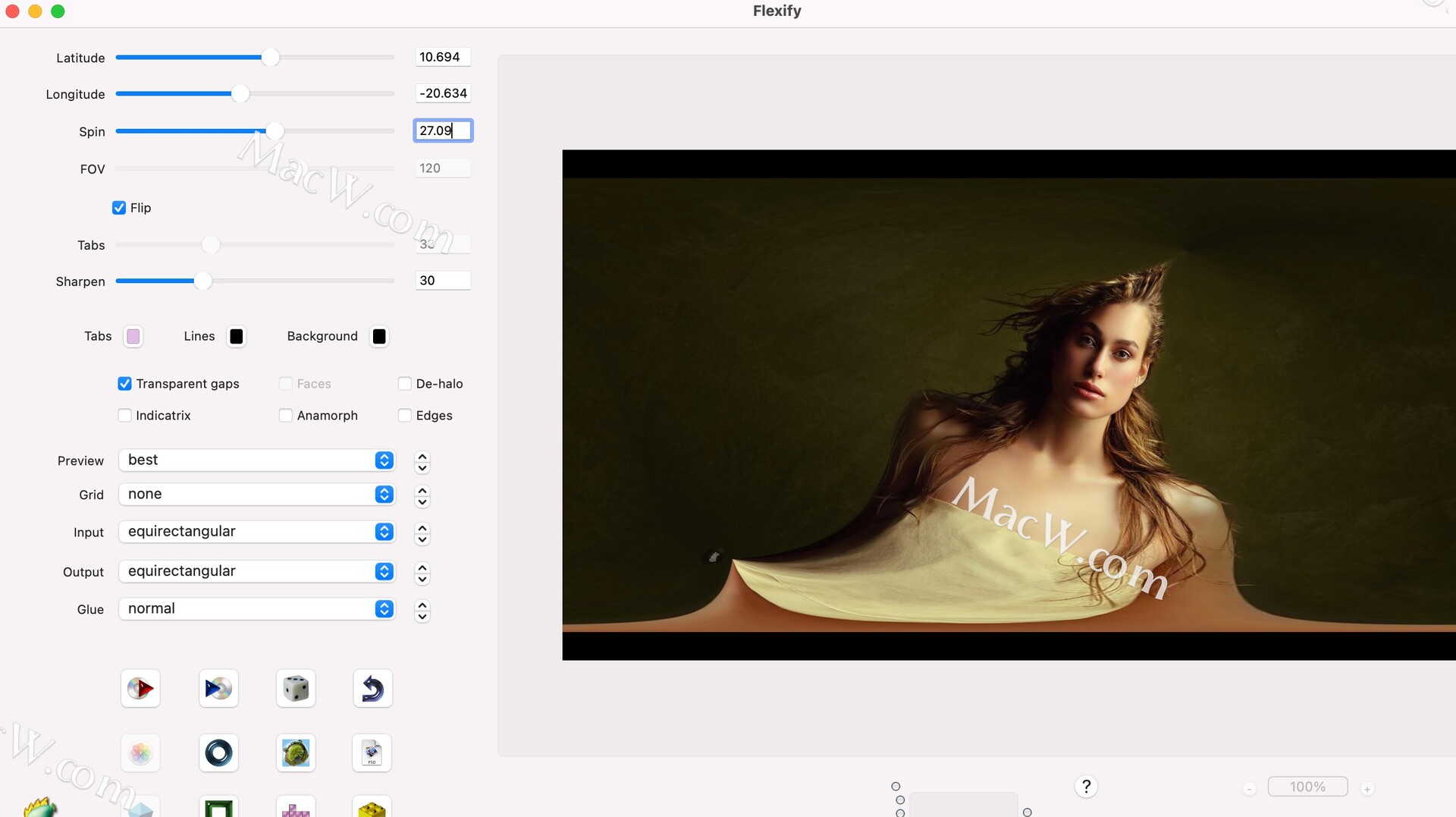Enable the De-halo checkbox
The width and height of the screenshot is (1456, 817).
click(x=405, y=384)
